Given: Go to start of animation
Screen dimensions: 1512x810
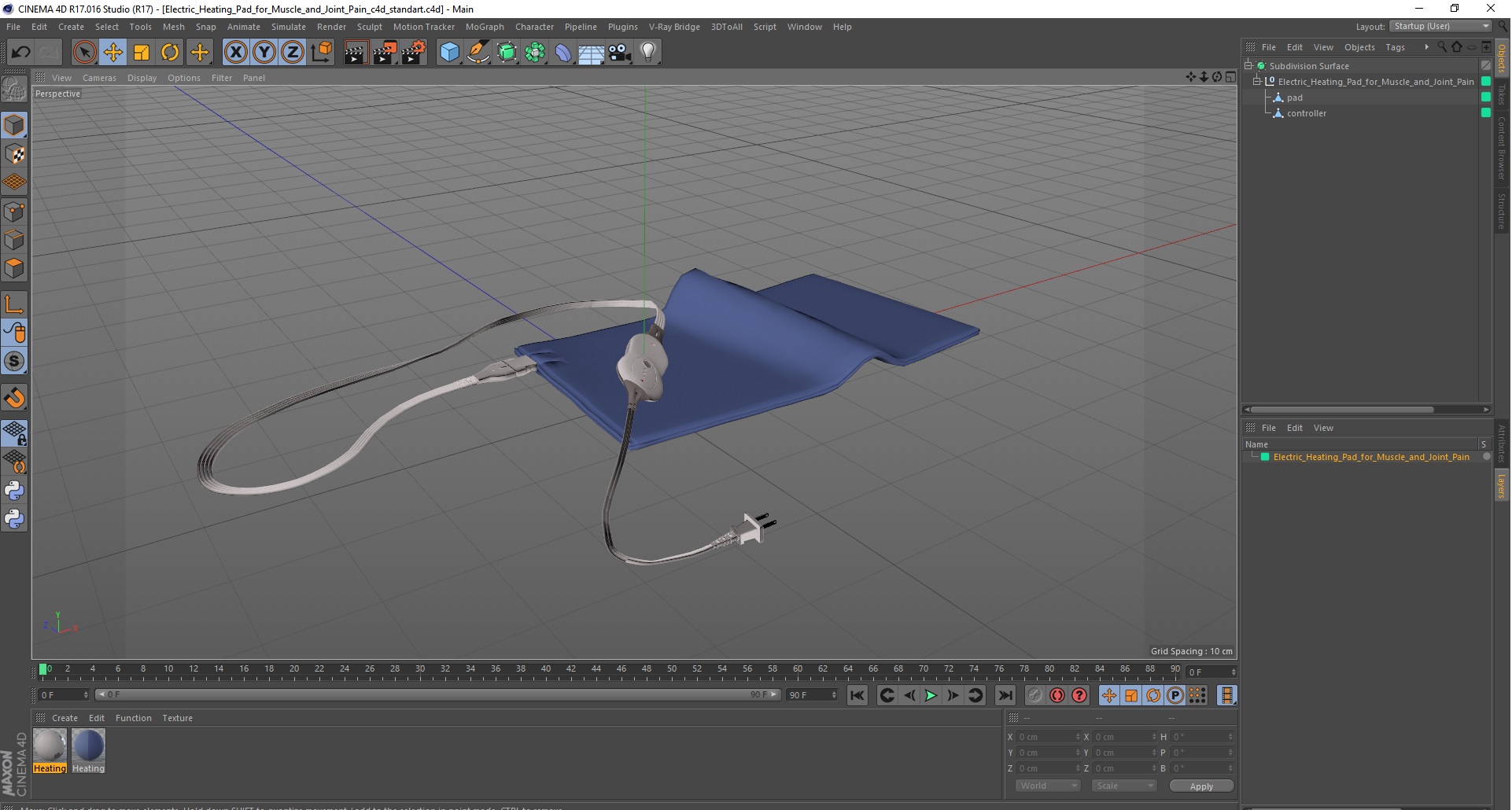Looking at the screenshot, I should [x=857, y=695].
